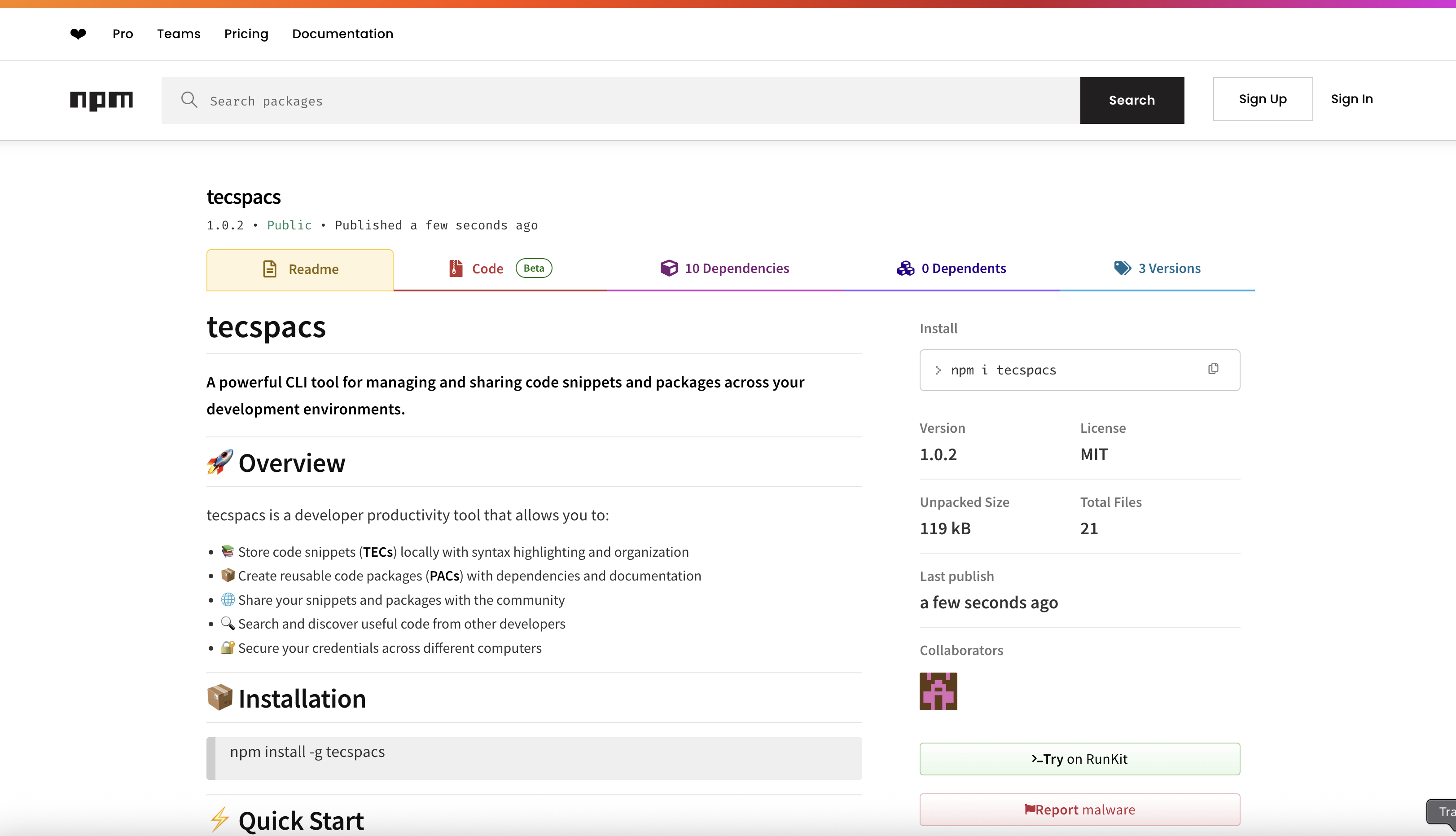
Task: Click the Dependents stacked cubes icon
Action: point(906,268)
